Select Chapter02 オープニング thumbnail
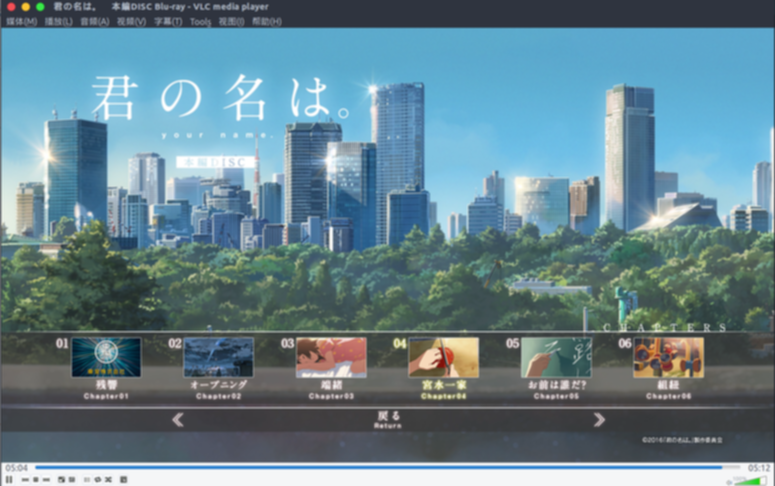 [218, 357]
